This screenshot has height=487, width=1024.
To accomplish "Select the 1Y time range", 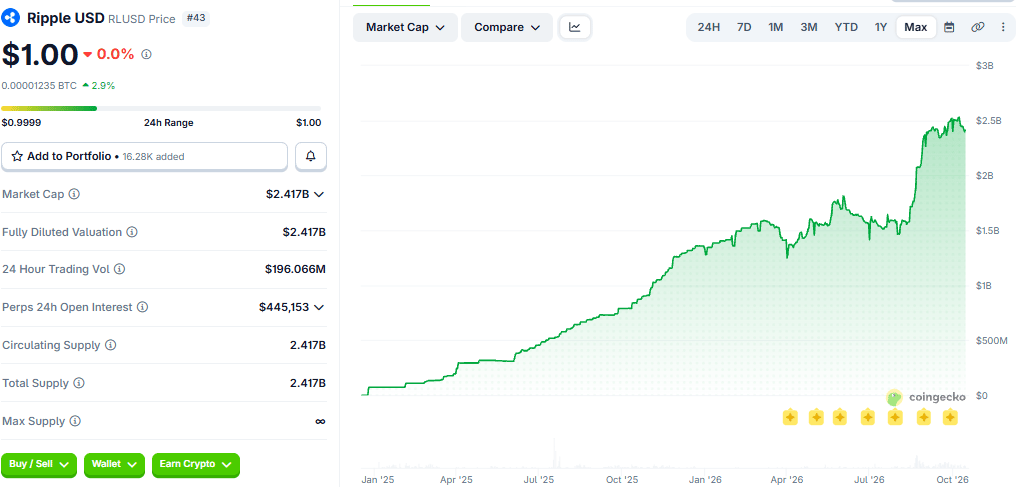I will (x=881, y=27).
